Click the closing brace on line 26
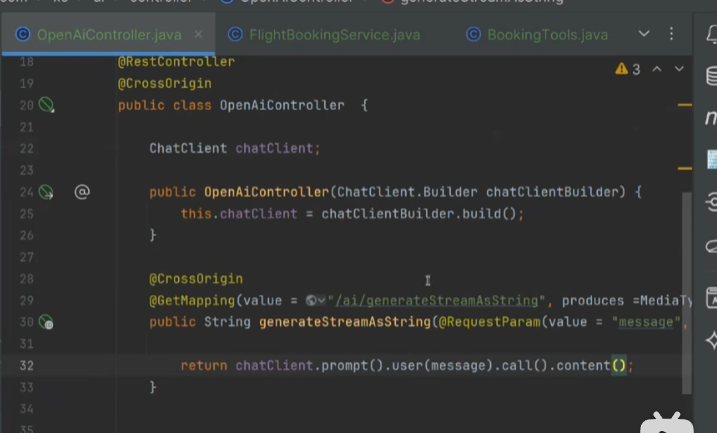Viewport: 717px width, 433px height. 153,235
